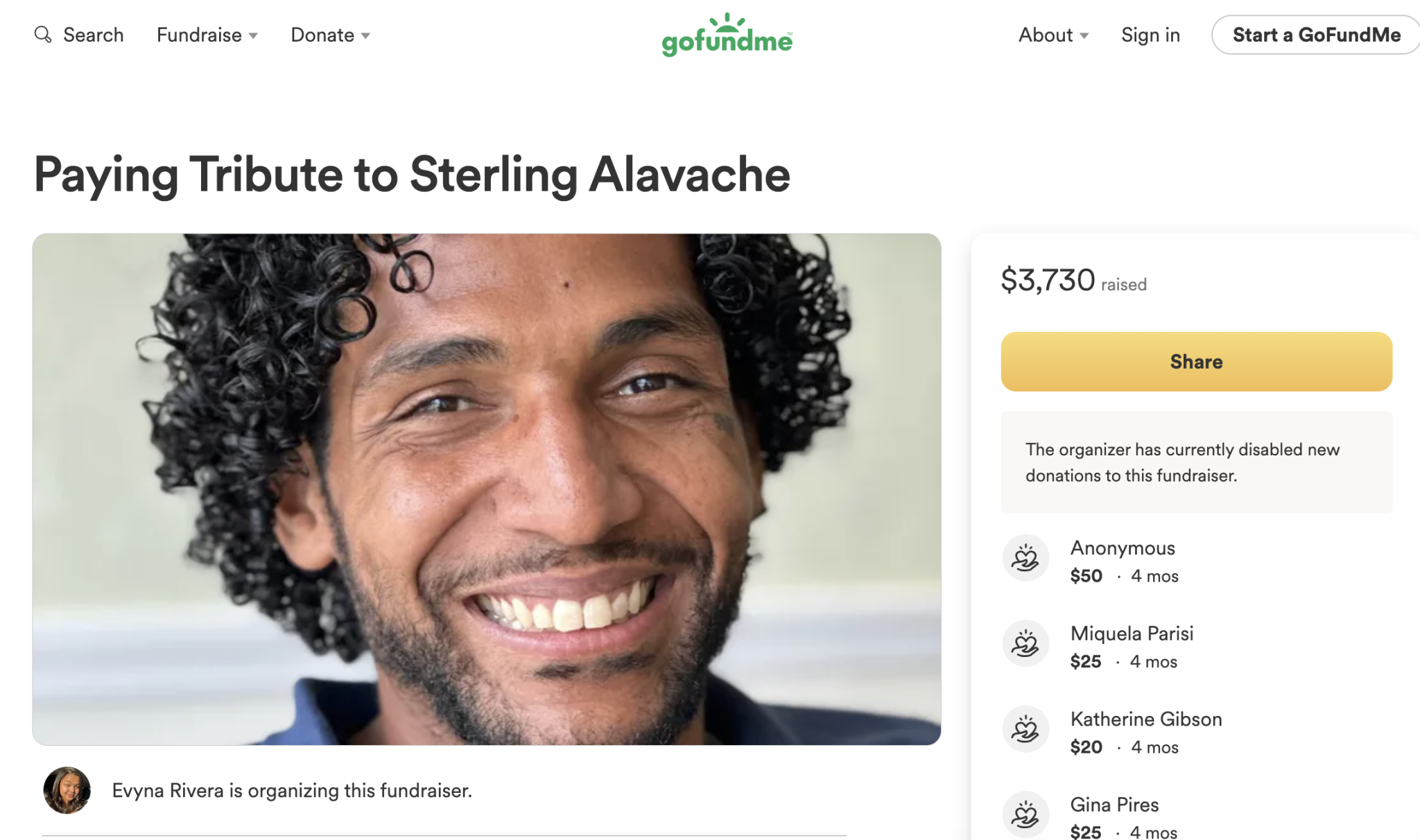1420x840 pixels.
Task: Click the search magnifier icon
Action: pos(43,35)
